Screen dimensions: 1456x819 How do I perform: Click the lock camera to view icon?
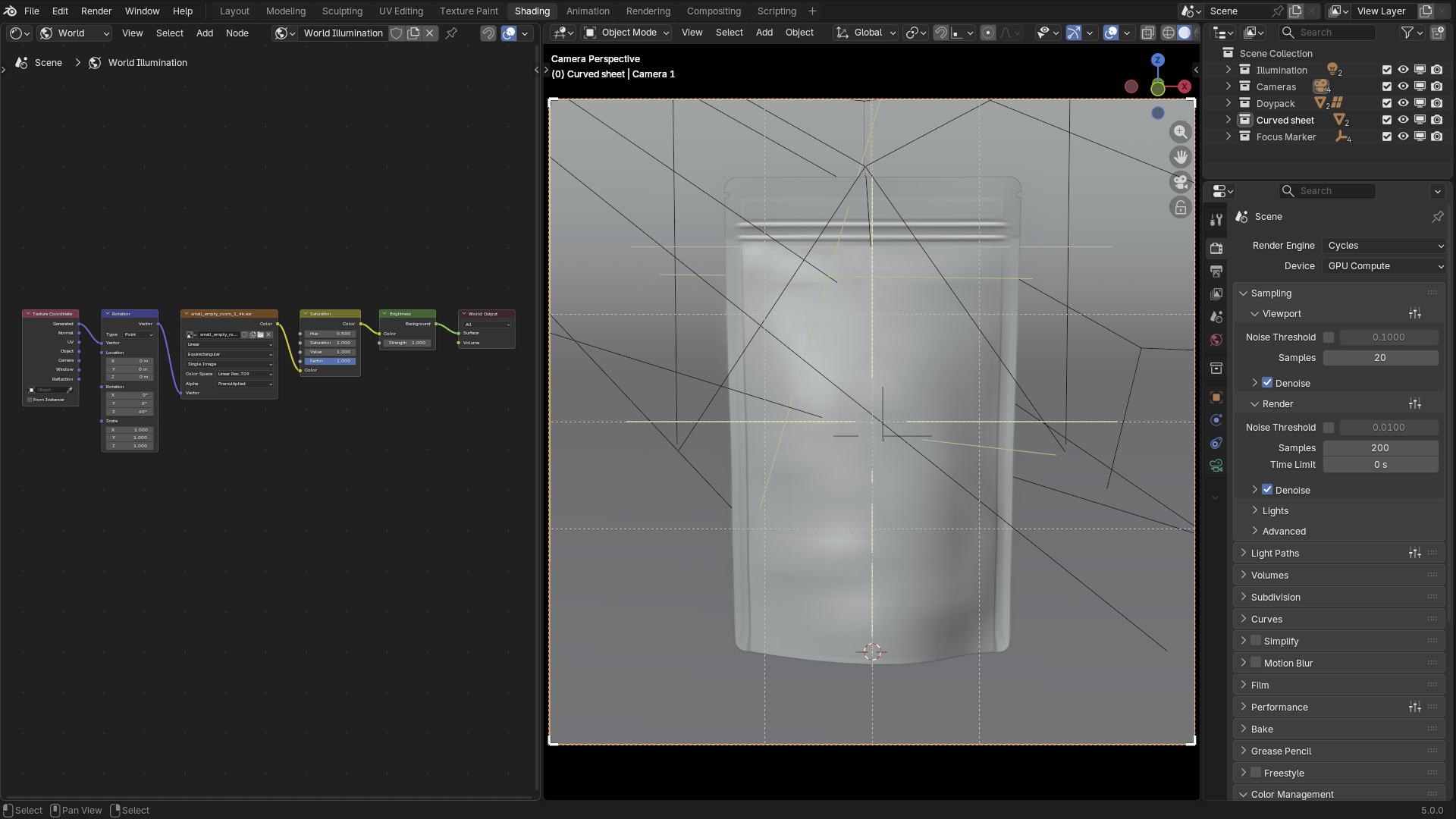coord(1180,207)
